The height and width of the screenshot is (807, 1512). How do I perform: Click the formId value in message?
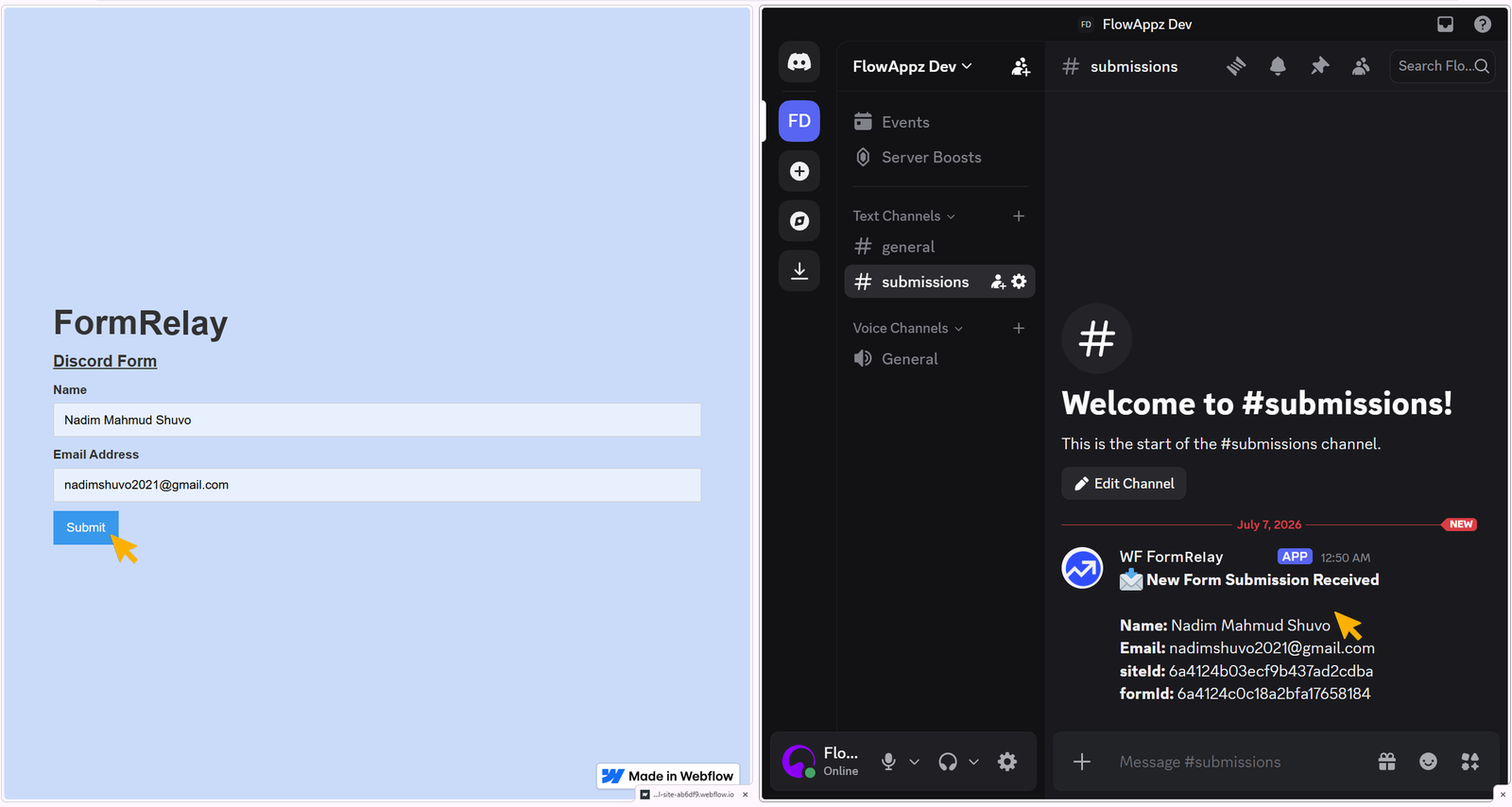point(1274,694)
